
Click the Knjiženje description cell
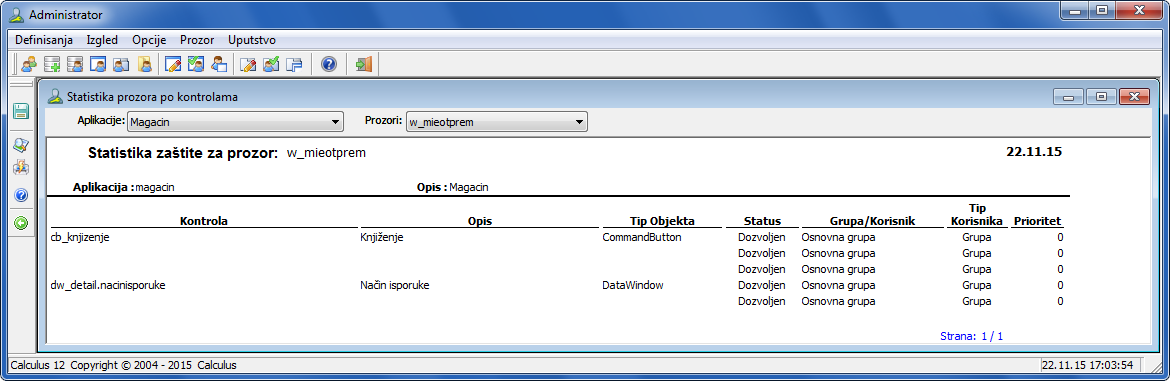381,237
